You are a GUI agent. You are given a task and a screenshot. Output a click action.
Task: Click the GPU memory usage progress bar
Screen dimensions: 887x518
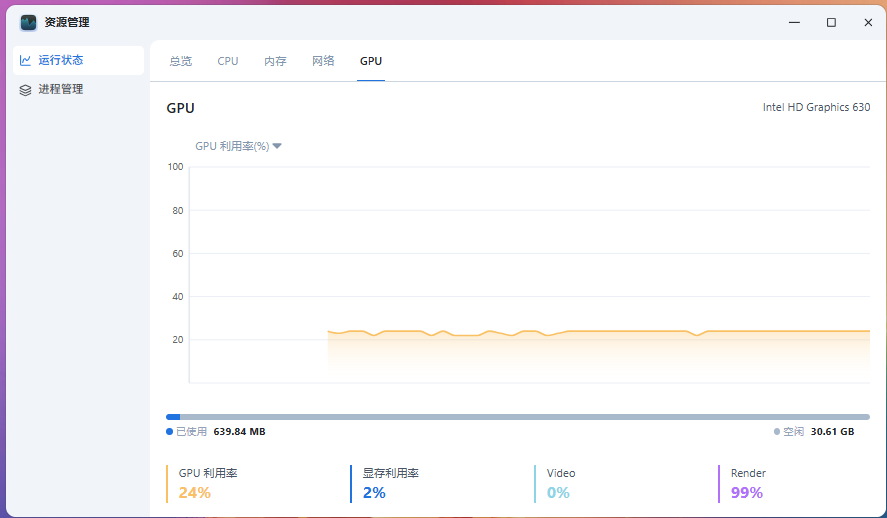click(x=518, y=417)
